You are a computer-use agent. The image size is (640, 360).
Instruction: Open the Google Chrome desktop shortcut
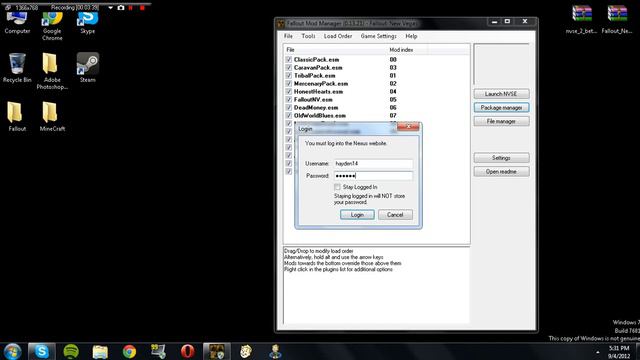pos(52,26)
